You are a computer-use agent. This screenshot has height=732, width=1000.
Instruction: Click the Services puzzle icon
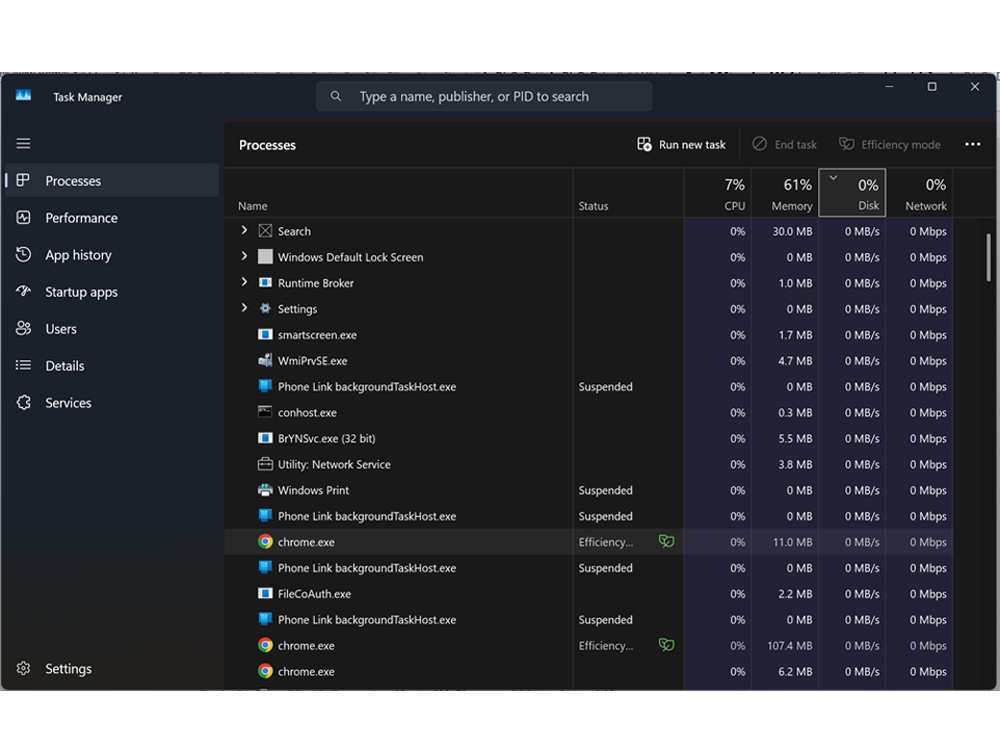(x=24, y=403)
